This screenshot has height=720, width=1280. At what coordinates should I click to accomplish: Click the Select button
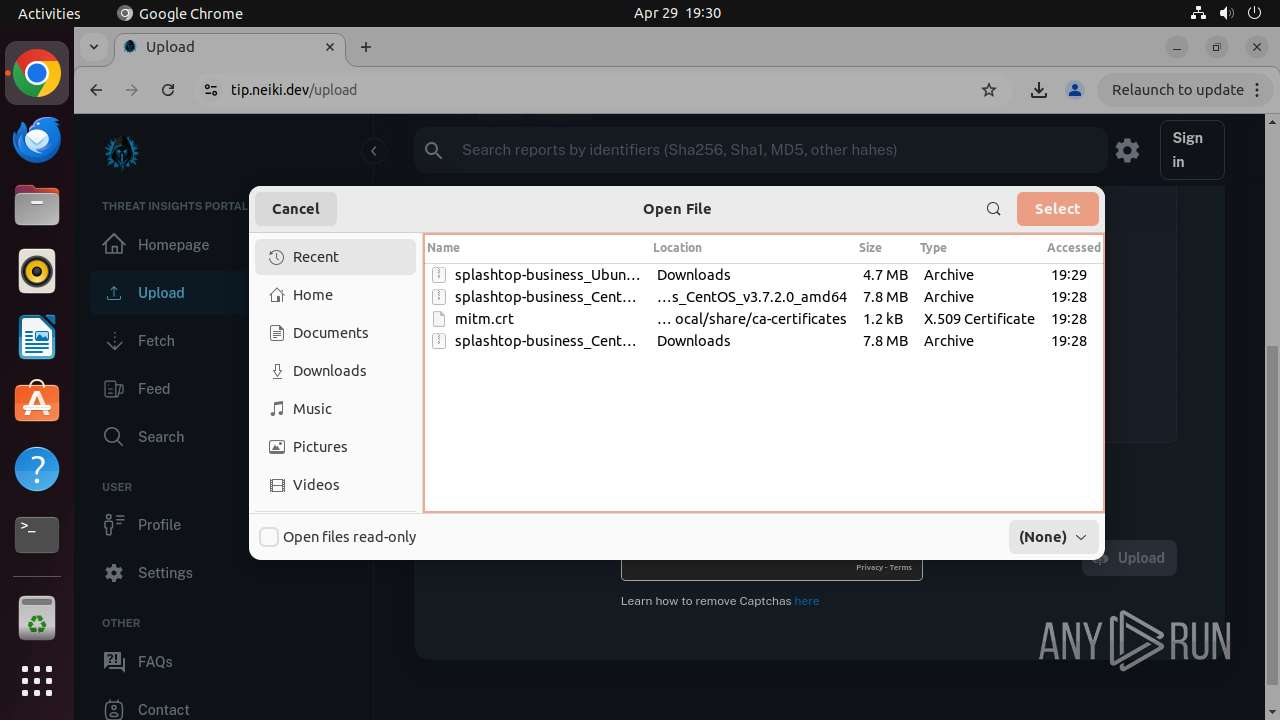click(x=1057, y=209)
